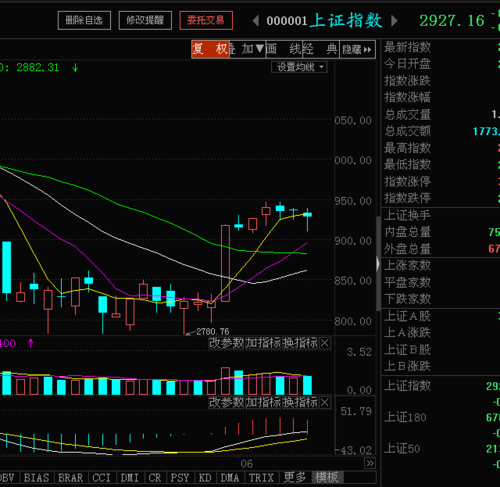Select the CR indicator tab

pyautogui.click(x=155, y=478)
